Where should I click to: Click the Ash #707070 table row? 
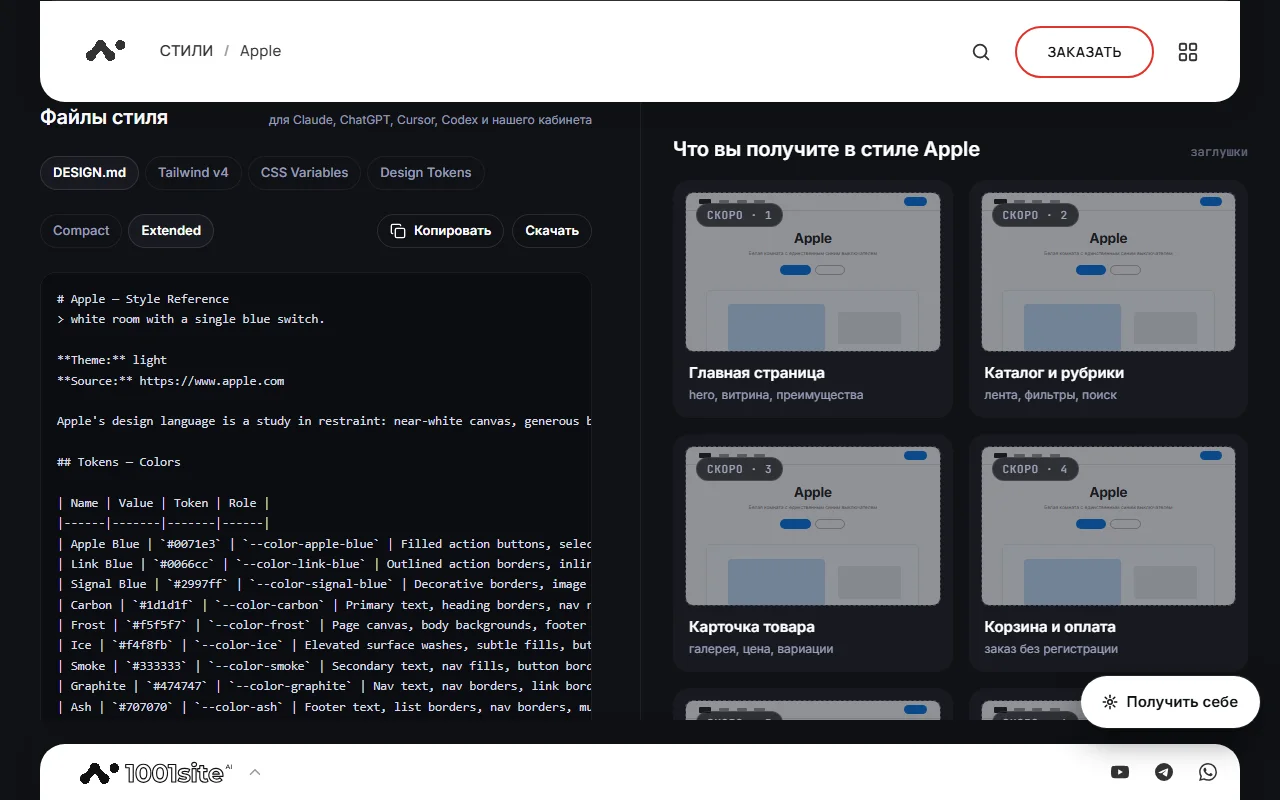point(324,707)
